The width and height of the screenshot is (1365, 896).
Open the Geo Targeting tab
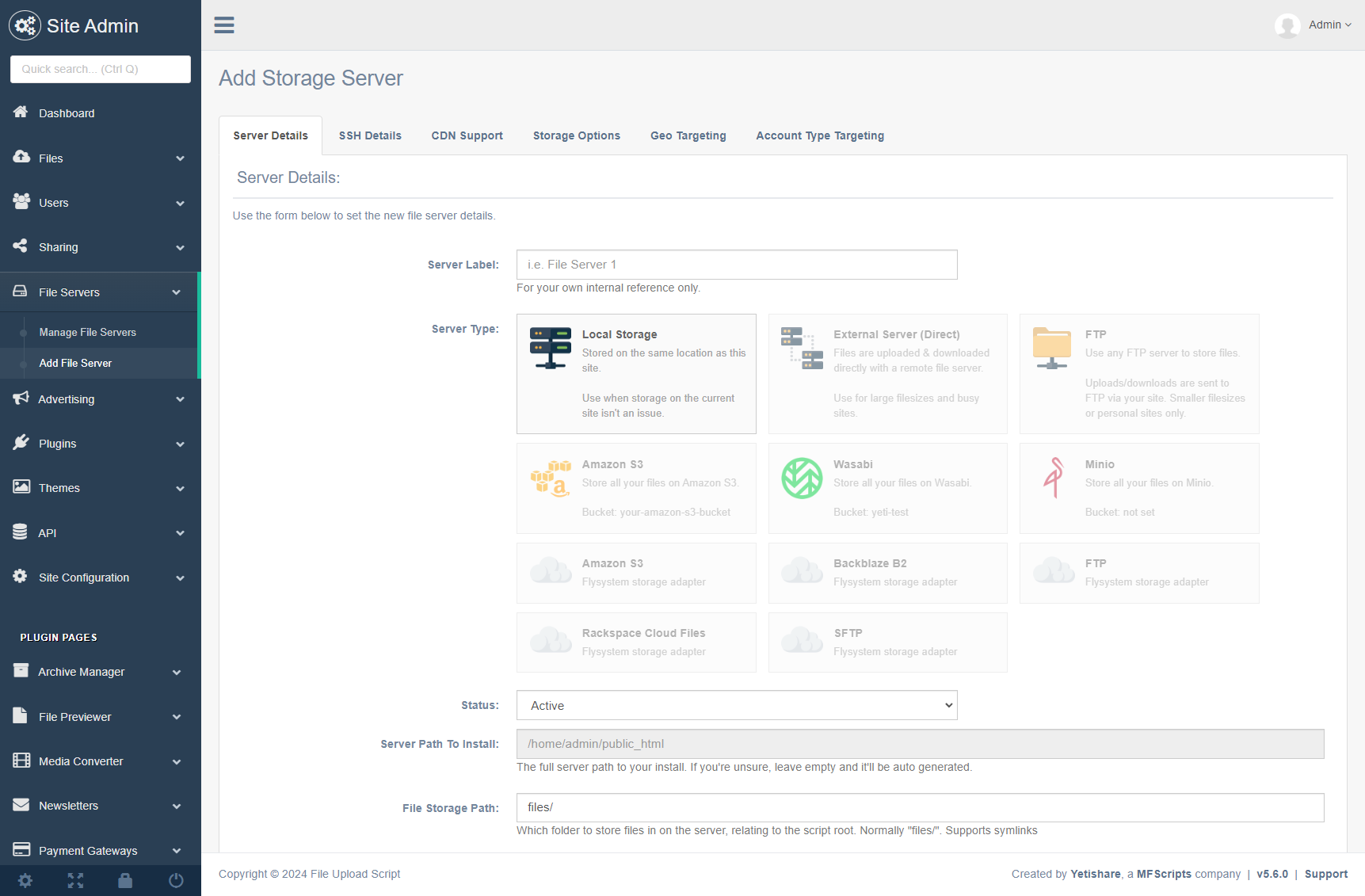pos(688,135)
